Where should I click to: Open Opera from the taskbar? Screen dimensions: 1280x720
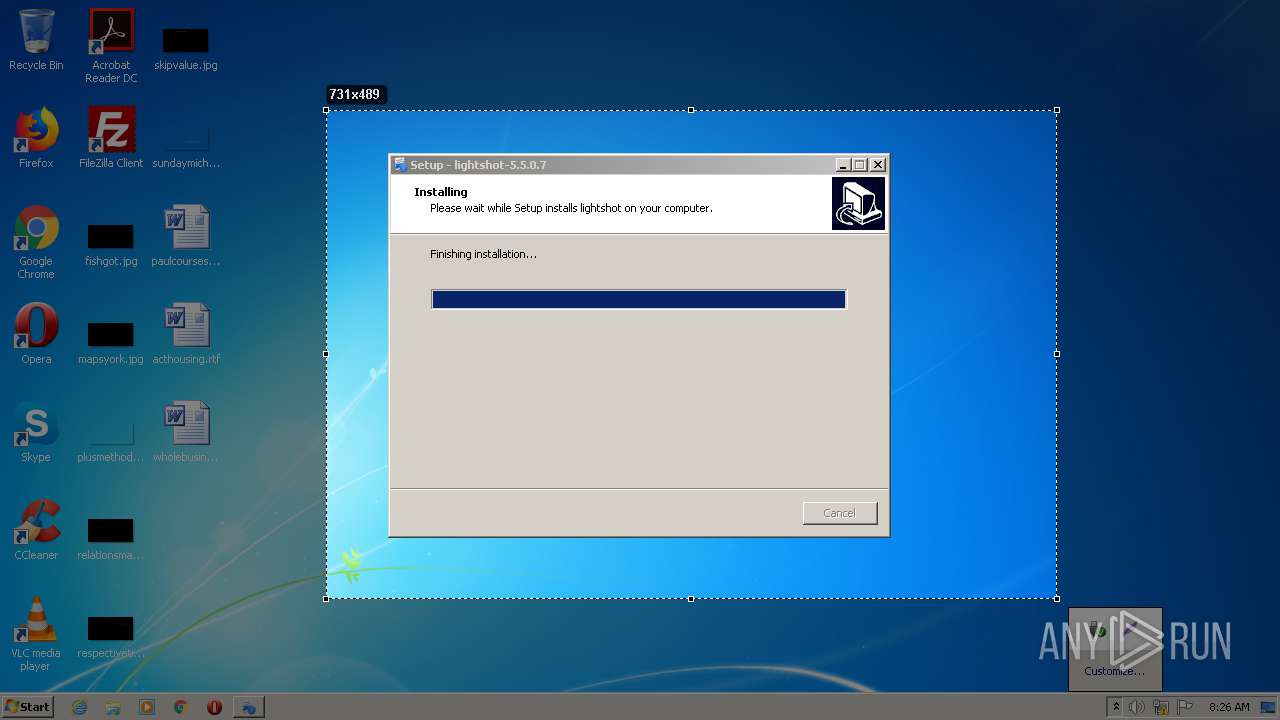(x=214, y=707)
